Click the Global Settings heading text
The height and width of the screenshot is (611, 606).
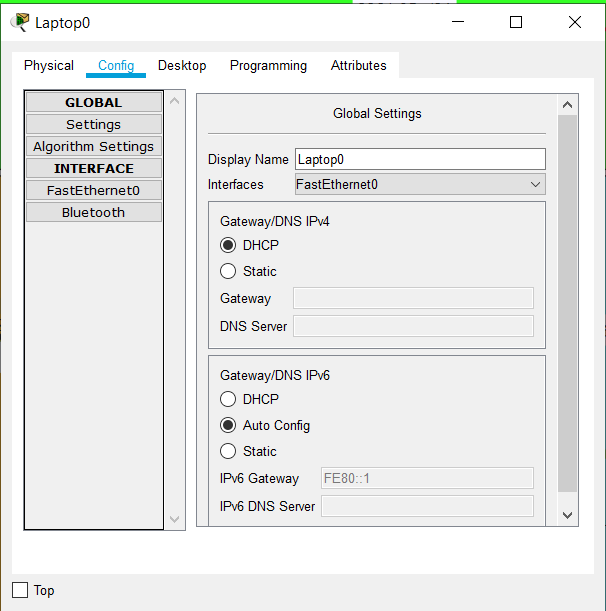tap(377, 113)
